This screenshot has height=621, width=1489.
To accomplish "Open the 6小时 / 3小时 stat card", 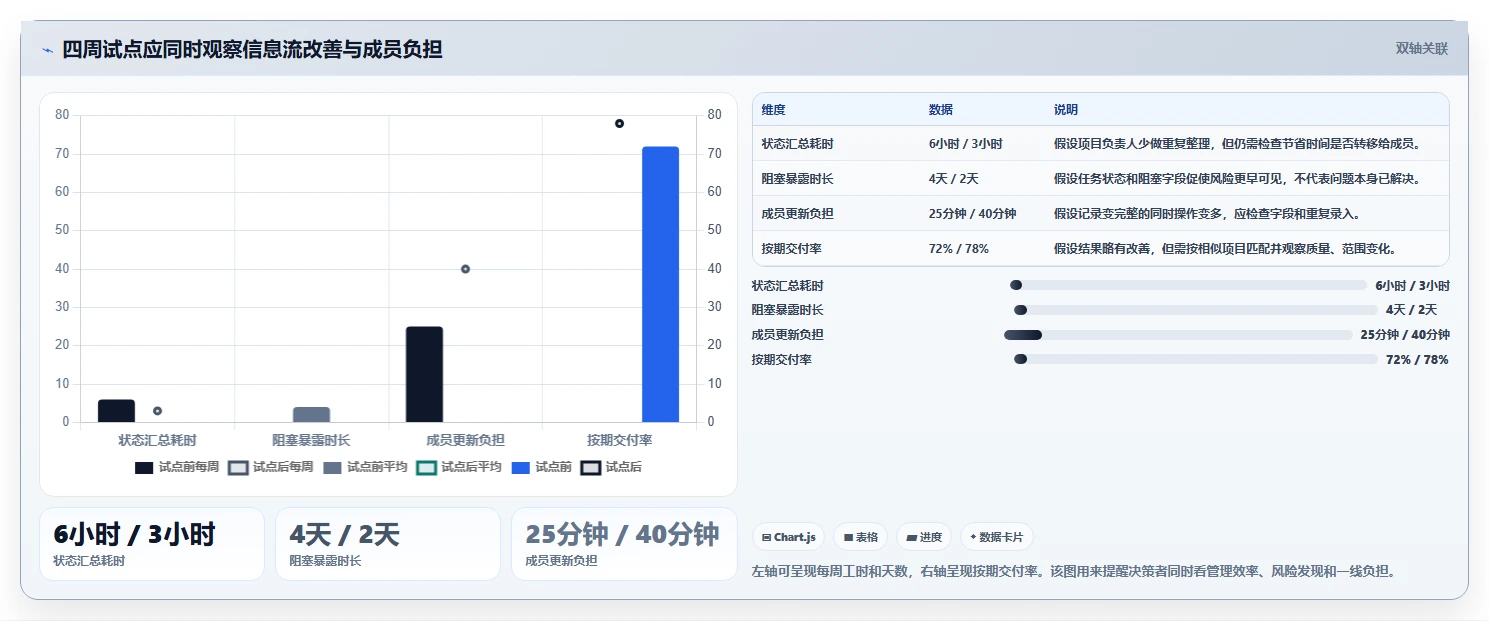I will coord(152,544).
